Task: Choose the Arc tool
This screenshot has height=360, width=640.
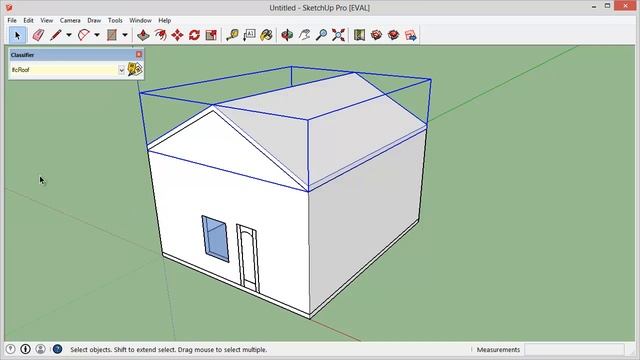Action: [84, 35]
